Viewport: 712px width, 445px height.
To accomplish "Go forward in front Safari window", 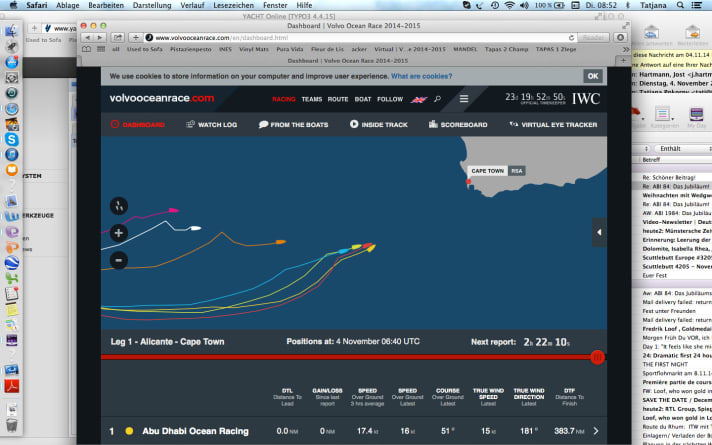I will 99,38.
